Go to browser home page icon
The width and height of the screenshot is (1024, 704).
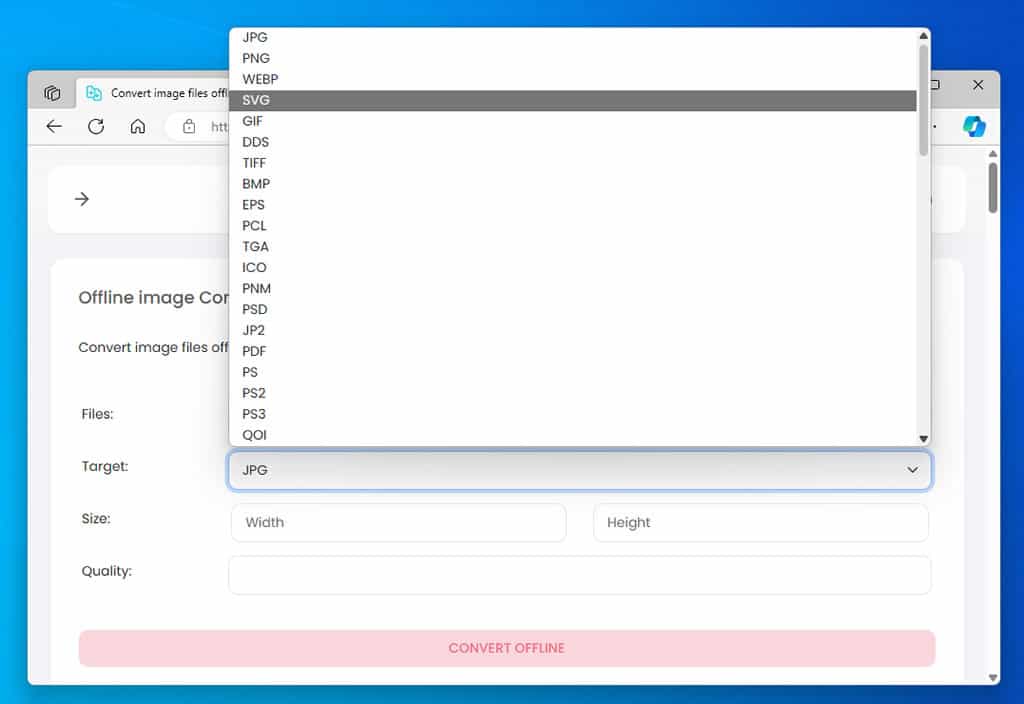tap(138, 126)
